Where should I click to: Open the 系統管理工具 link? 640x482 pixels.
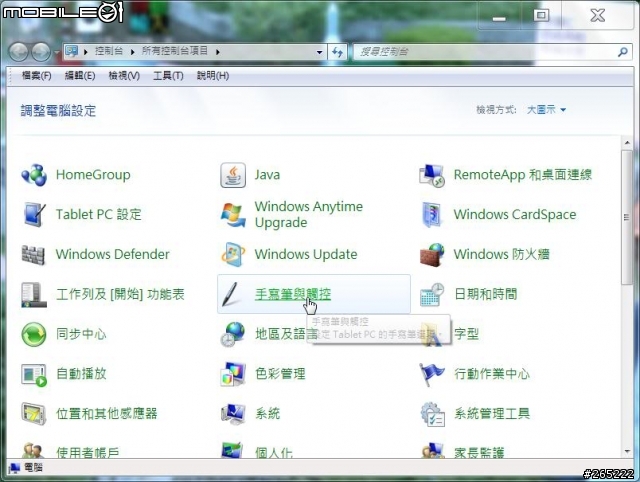click(492, 414)
